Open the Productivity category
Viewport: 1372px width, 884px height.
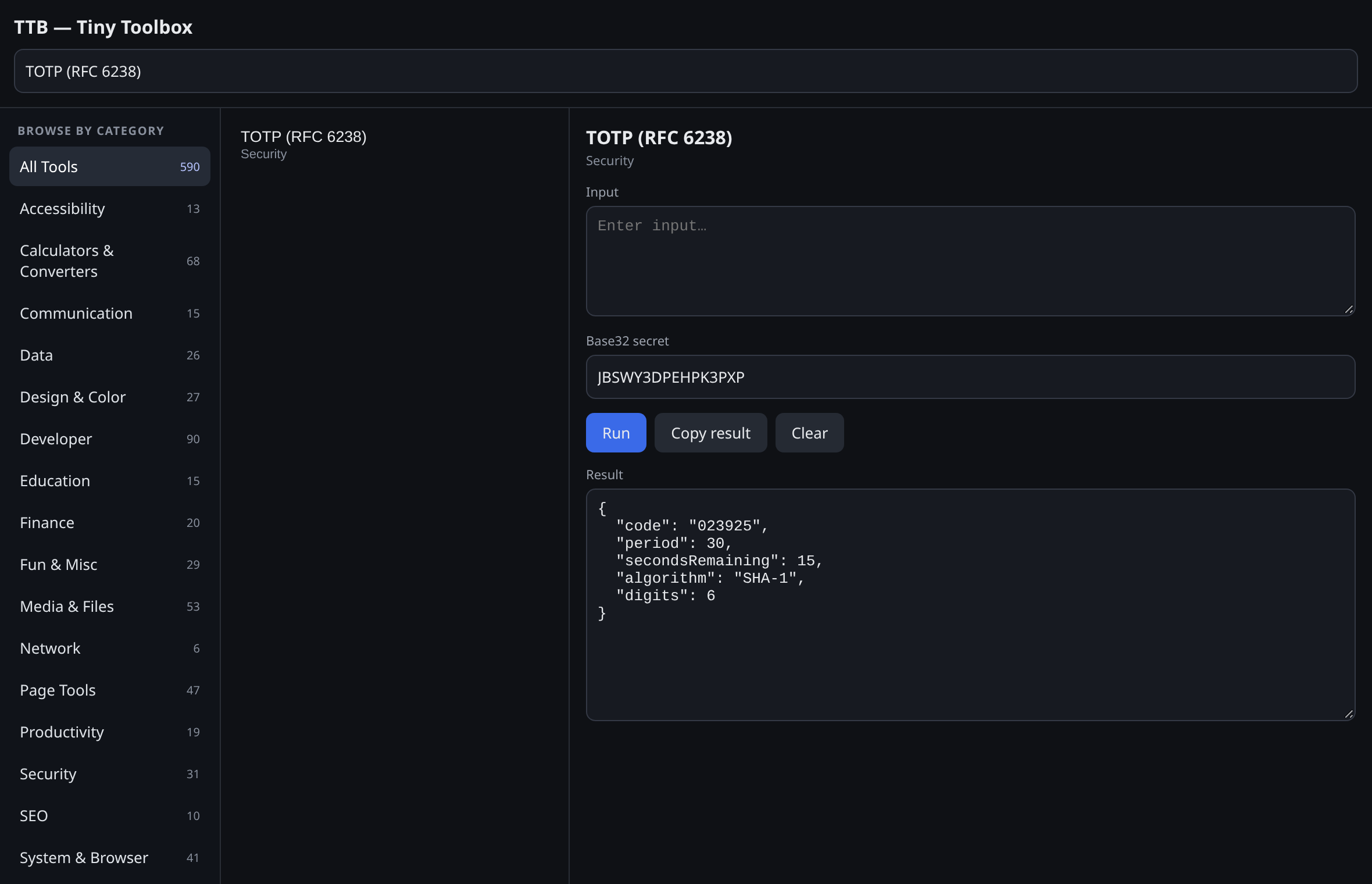pyautogui.click(x=110, y=732)
